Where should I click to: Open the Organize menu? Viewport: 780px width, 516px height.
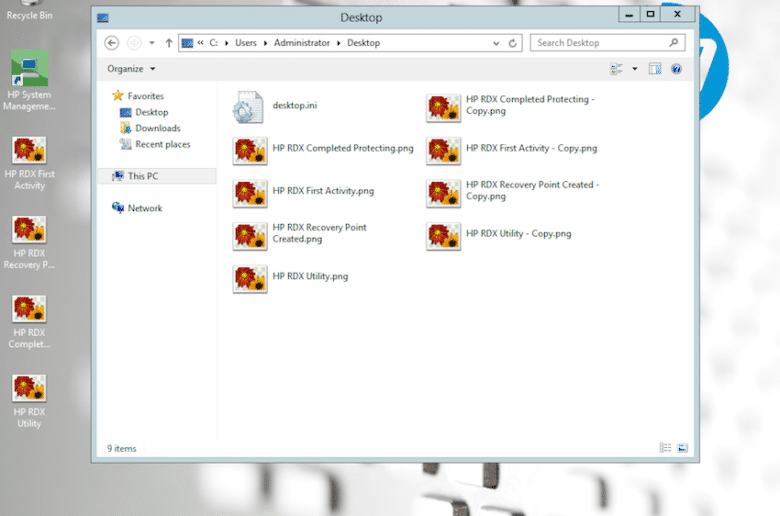pyautogui.click(x=131, y=69)
